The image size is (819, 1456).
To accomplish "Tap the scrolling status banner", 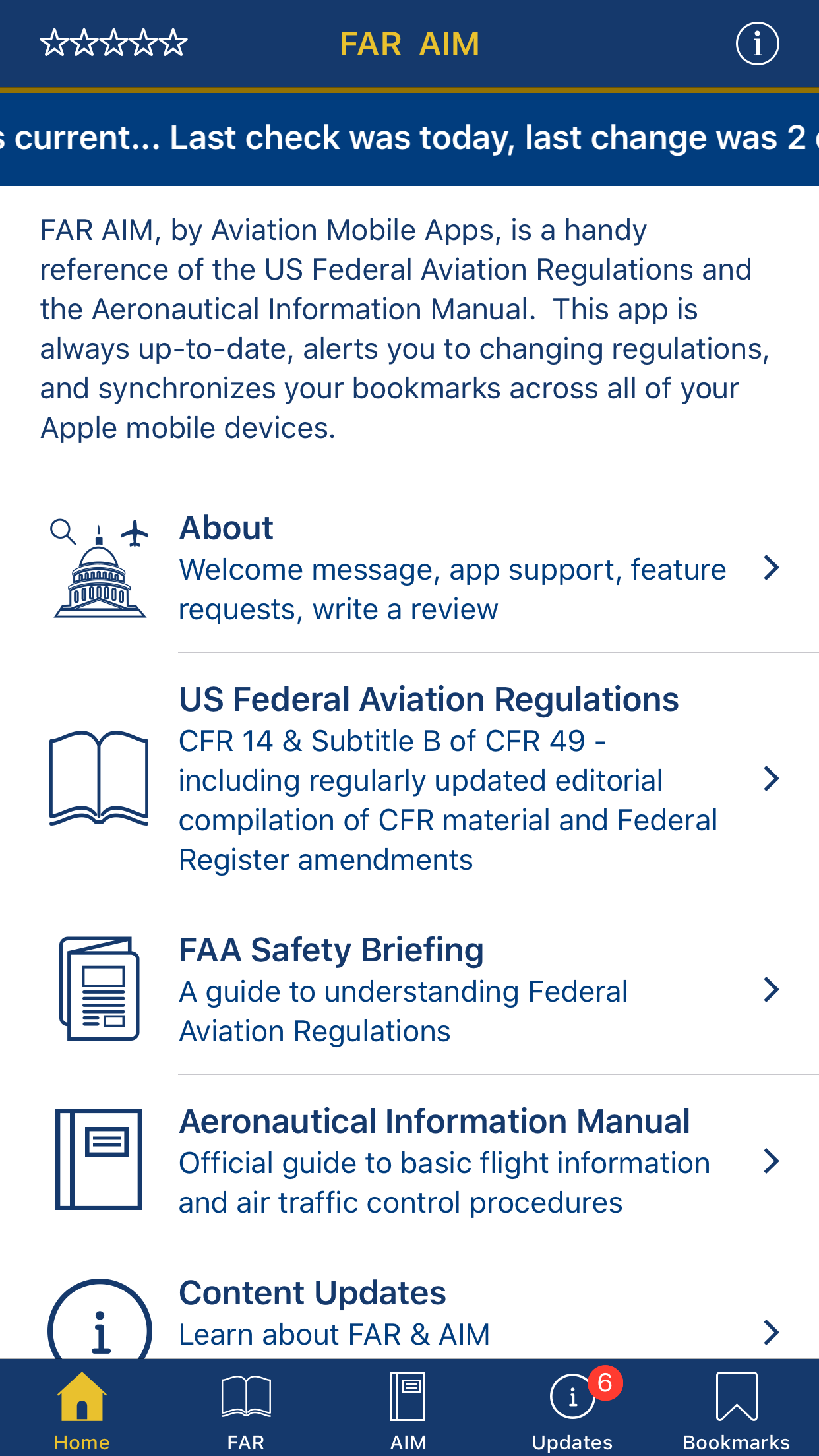I will 409,138.
